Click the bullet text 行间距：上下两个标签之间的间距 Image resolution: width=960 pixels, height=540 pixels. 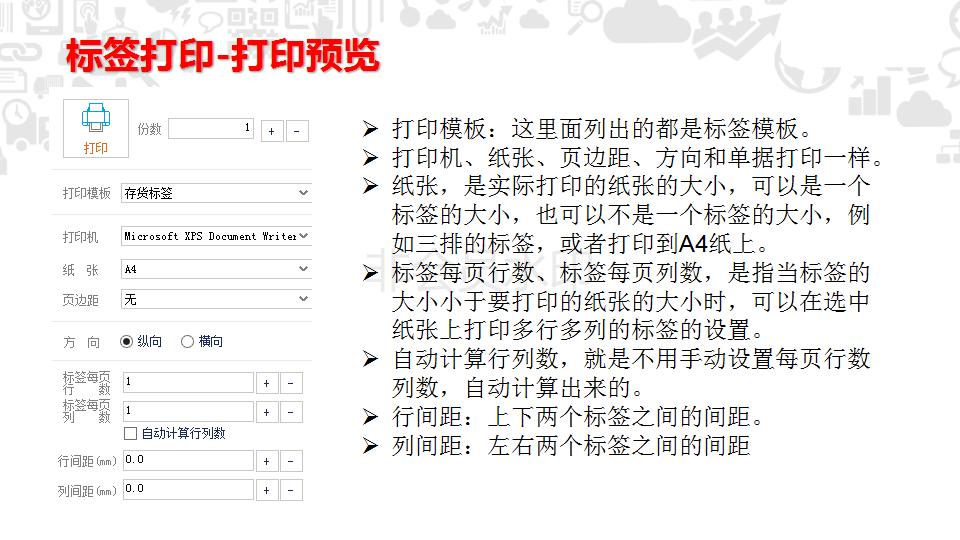(x=579, y=417)
